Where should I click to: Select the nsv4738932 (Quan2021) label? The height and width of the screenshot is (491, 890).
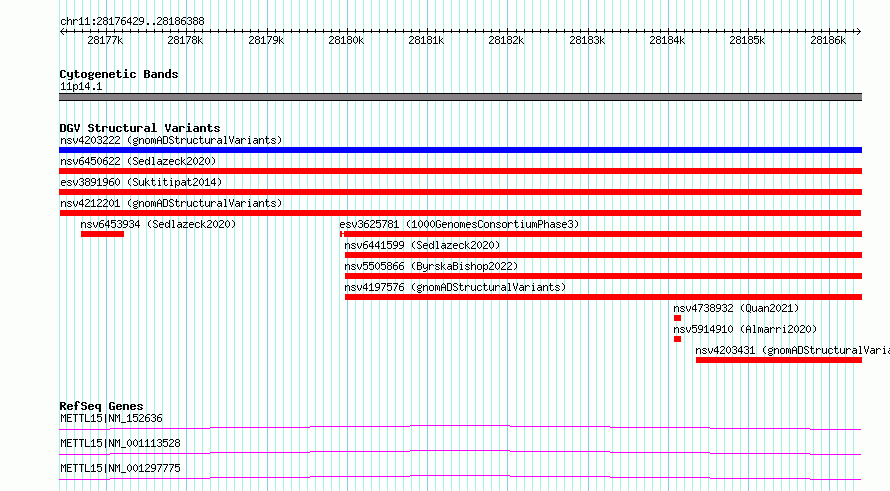pyautogui.click(x=736, y=308)
